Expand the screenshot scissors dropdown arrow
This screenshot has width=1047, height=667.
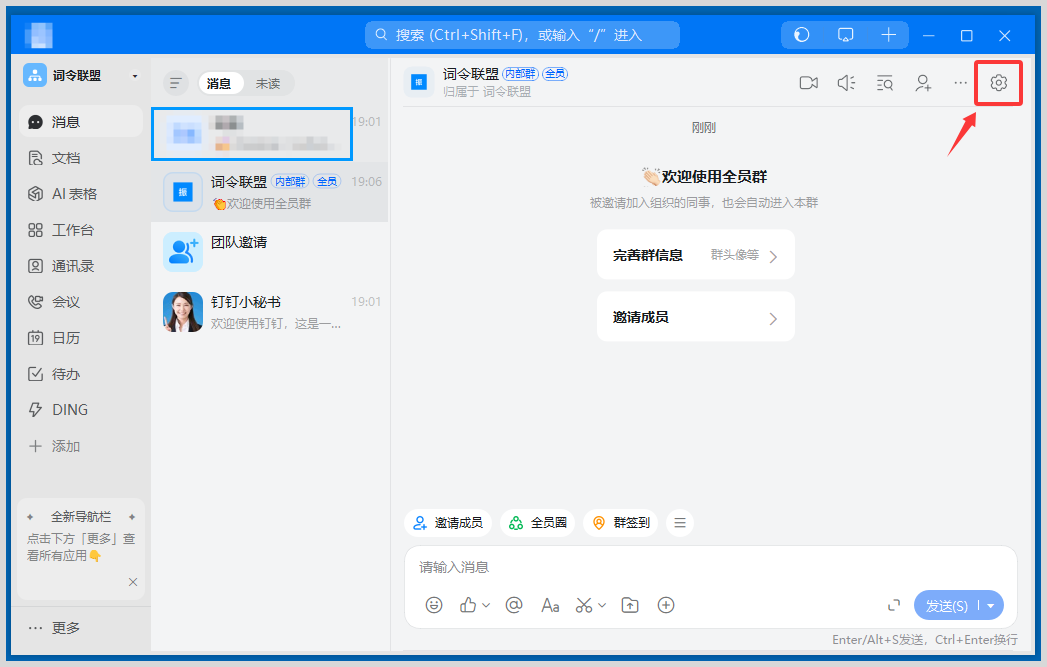tap(602, 605)
